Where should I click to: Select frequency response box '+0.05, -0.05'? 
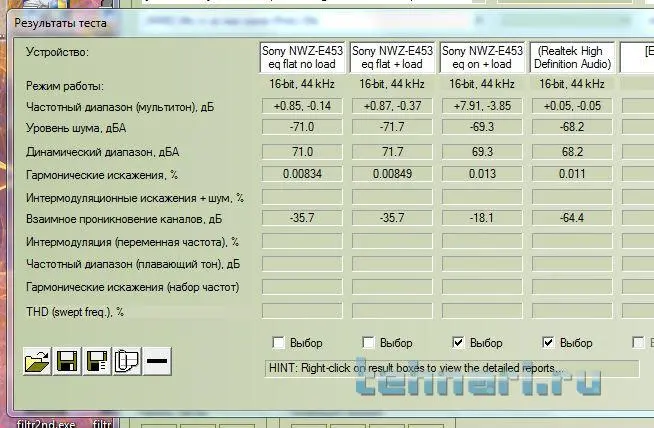pos(572,106)
